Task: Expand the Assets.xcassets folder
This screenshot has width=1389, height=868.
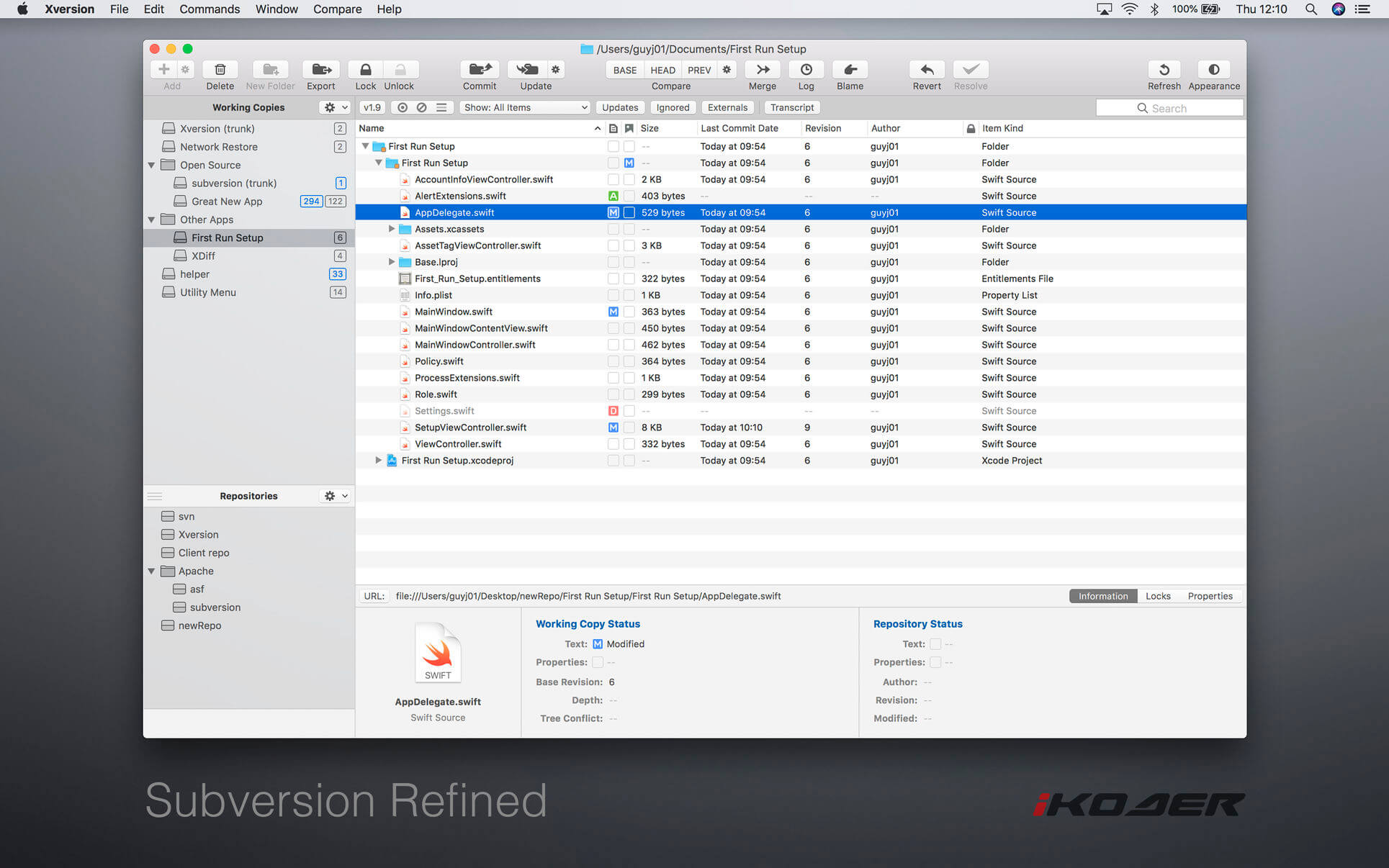Action: click(392, 230)
